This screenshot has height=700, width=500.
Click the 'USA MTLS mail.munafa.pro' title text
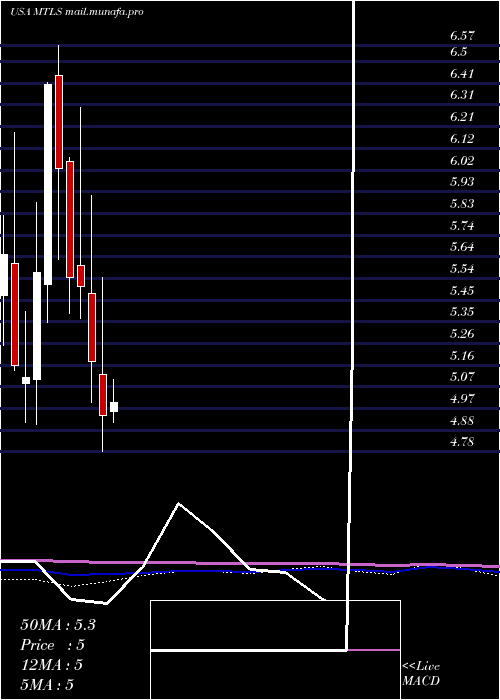(77, 12)
